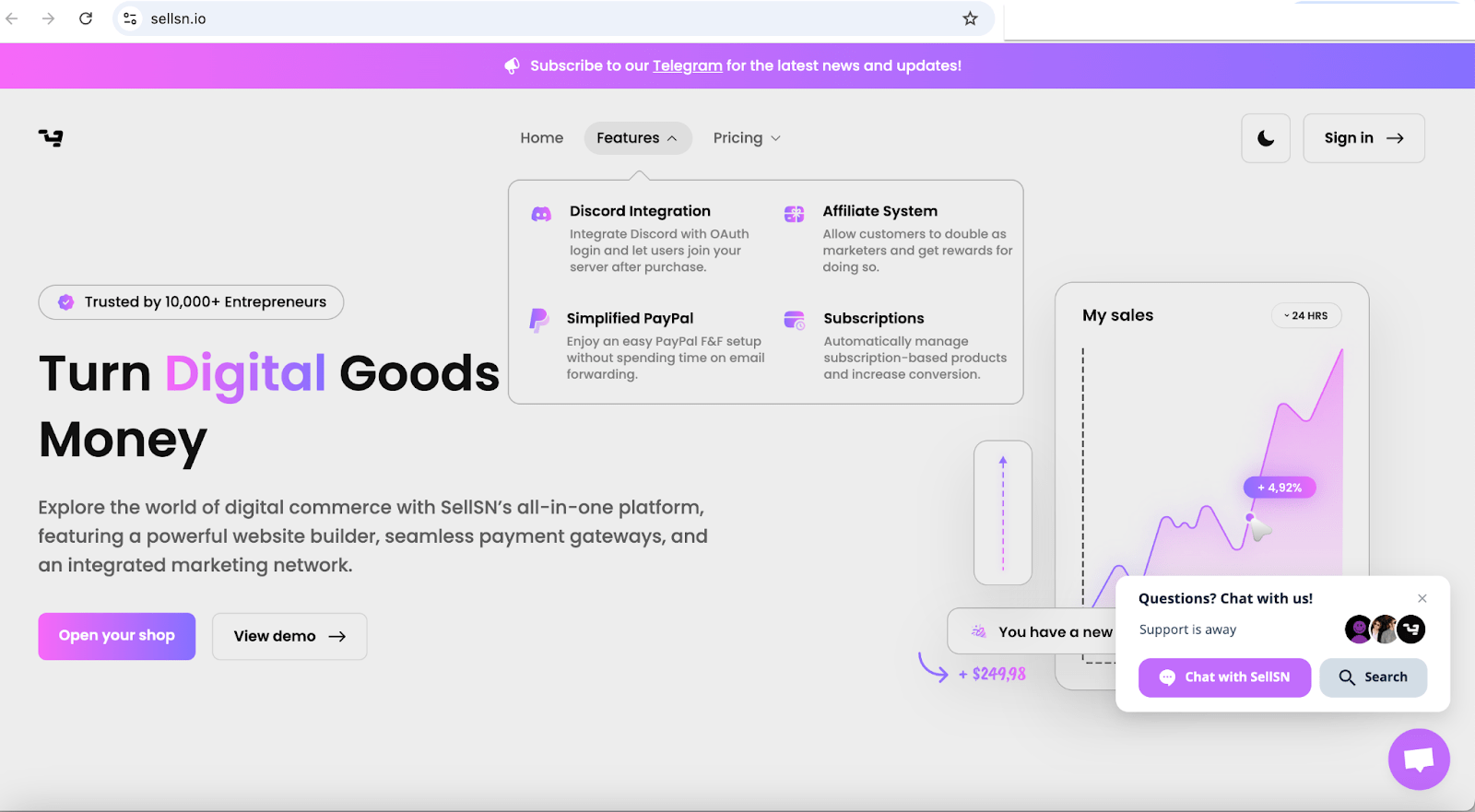Screen dimensions: 1475x812
Task: Click the Affiliate System gift icon
Action: [794, 214]
